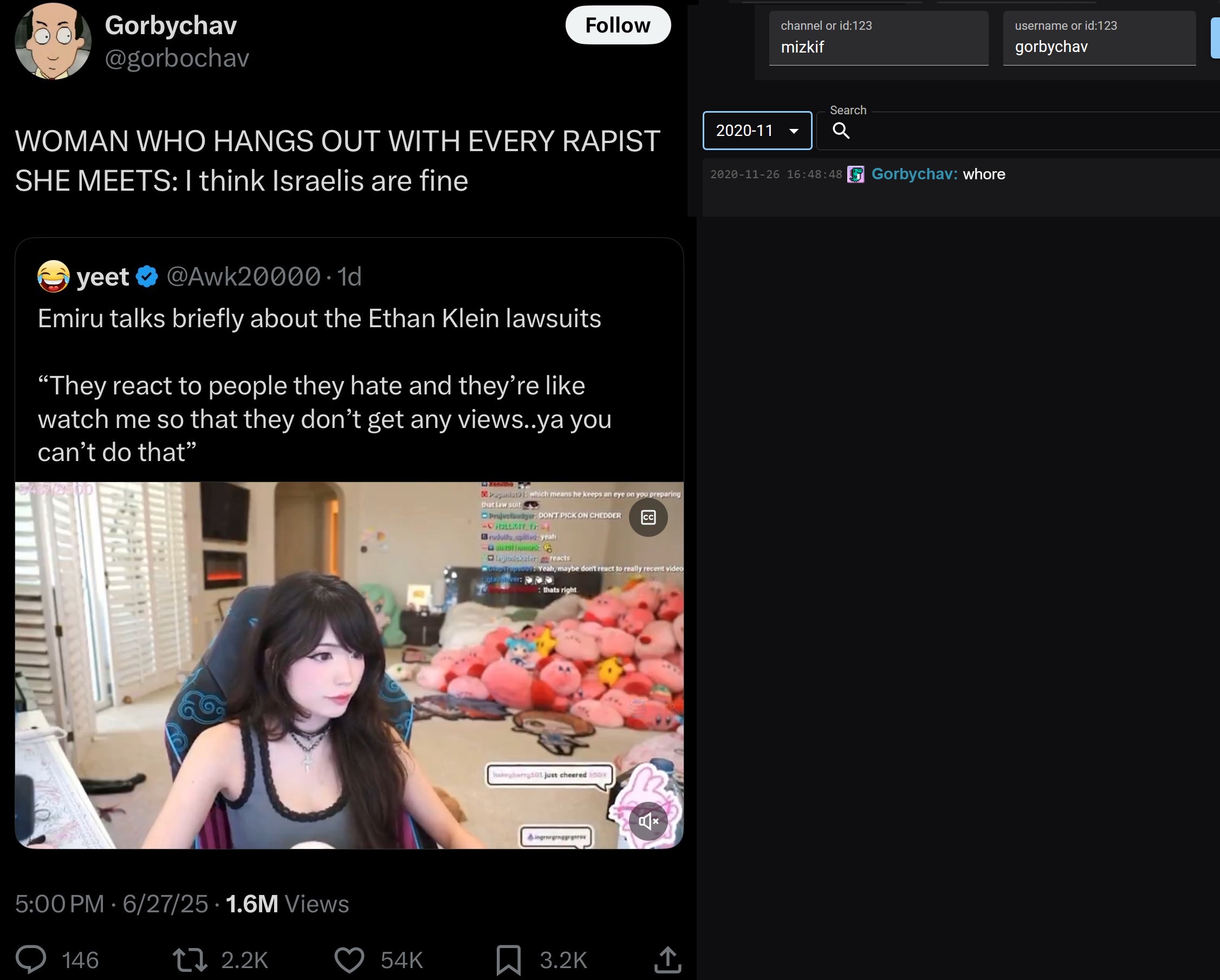Like the tweet with heart icon
Image resolution: width=1220 pixels, height=980 pixels.
349,960
